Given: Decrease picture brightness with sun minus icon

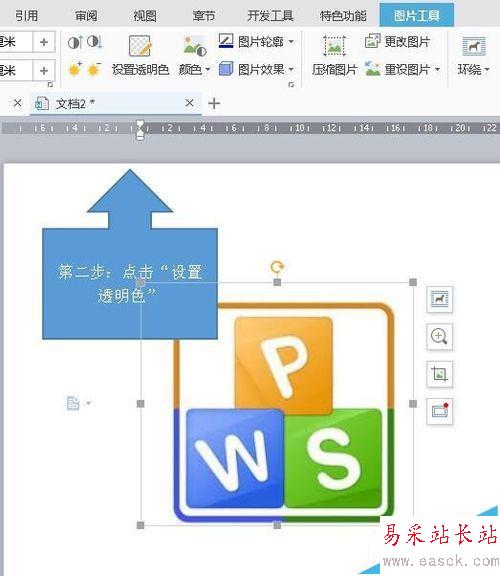Looking at the screenshot, I should click(94, 69).
